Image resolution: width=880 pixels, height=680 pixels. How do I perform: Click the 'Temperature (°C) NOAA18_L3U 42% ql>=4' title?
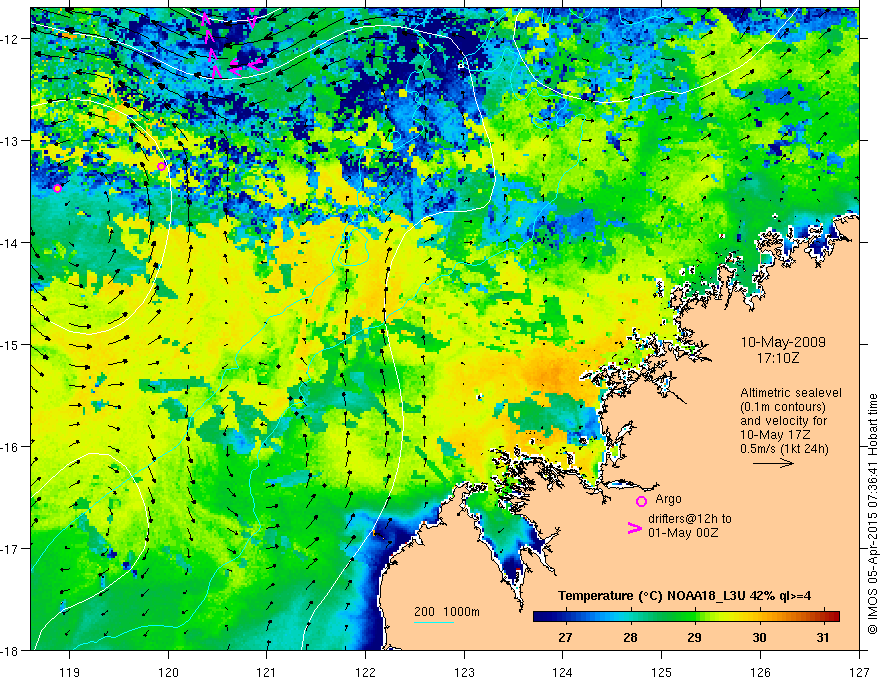[x=685, y=596]
